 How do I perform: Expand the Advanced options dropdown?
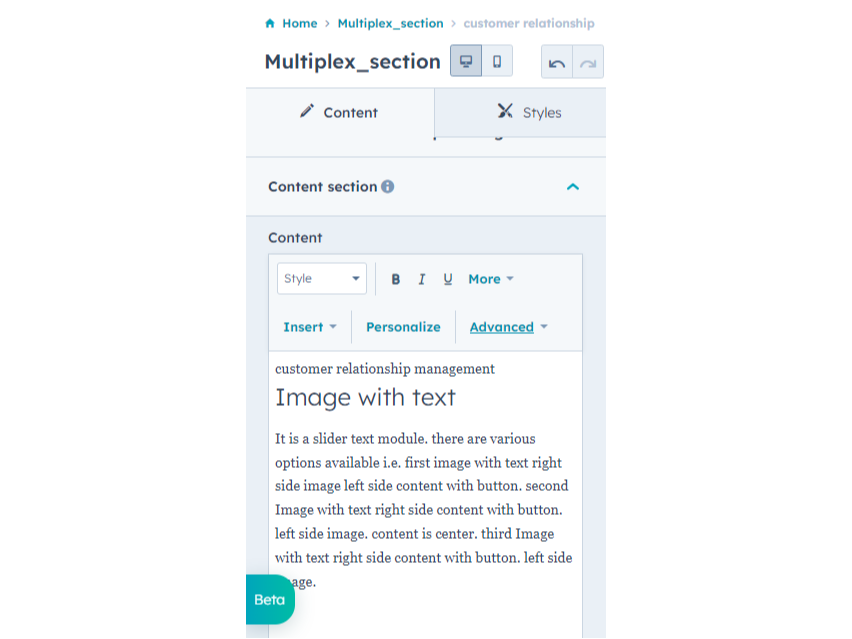[509, 327]
